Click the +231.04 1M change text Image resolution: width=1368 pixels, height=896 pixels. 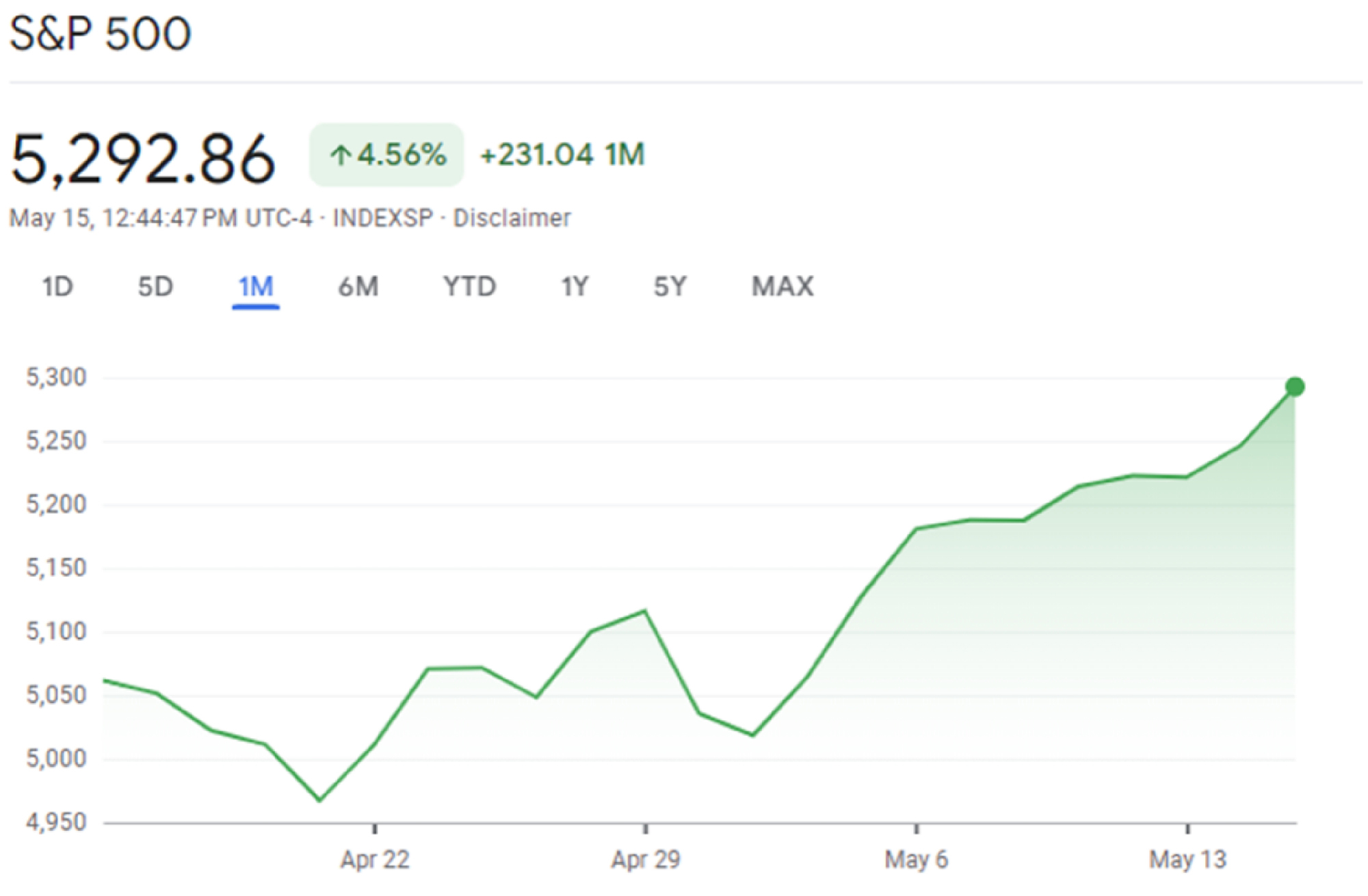pyautogui.click(x=562, y=155)
